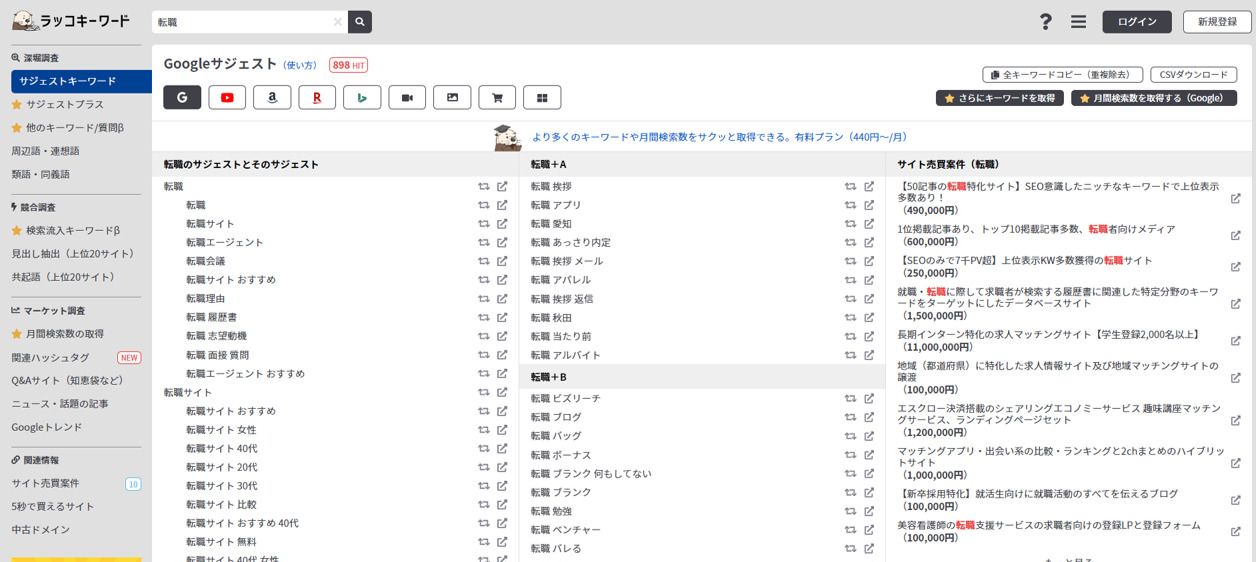This screenshot has height=562, width=1256.
Task: Select 周辺語・連想語 in sidebar
Action: (x=45, y=151)
